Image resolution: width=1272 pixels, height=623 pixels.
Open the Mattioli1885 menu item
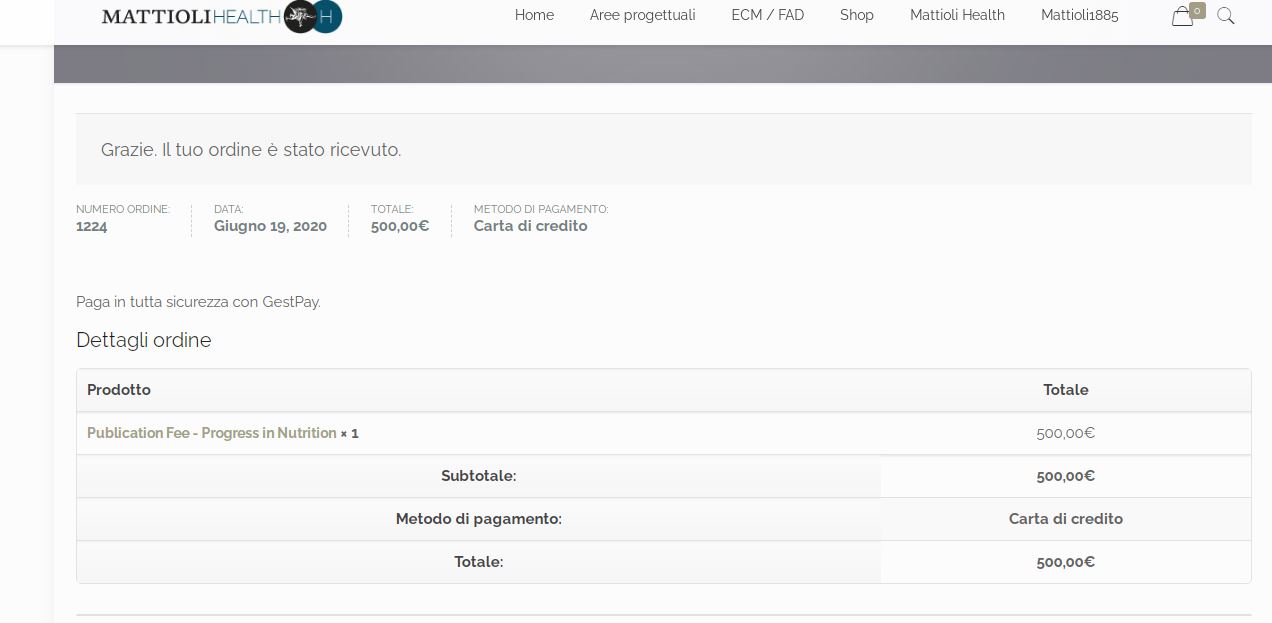coord(1079,15)
